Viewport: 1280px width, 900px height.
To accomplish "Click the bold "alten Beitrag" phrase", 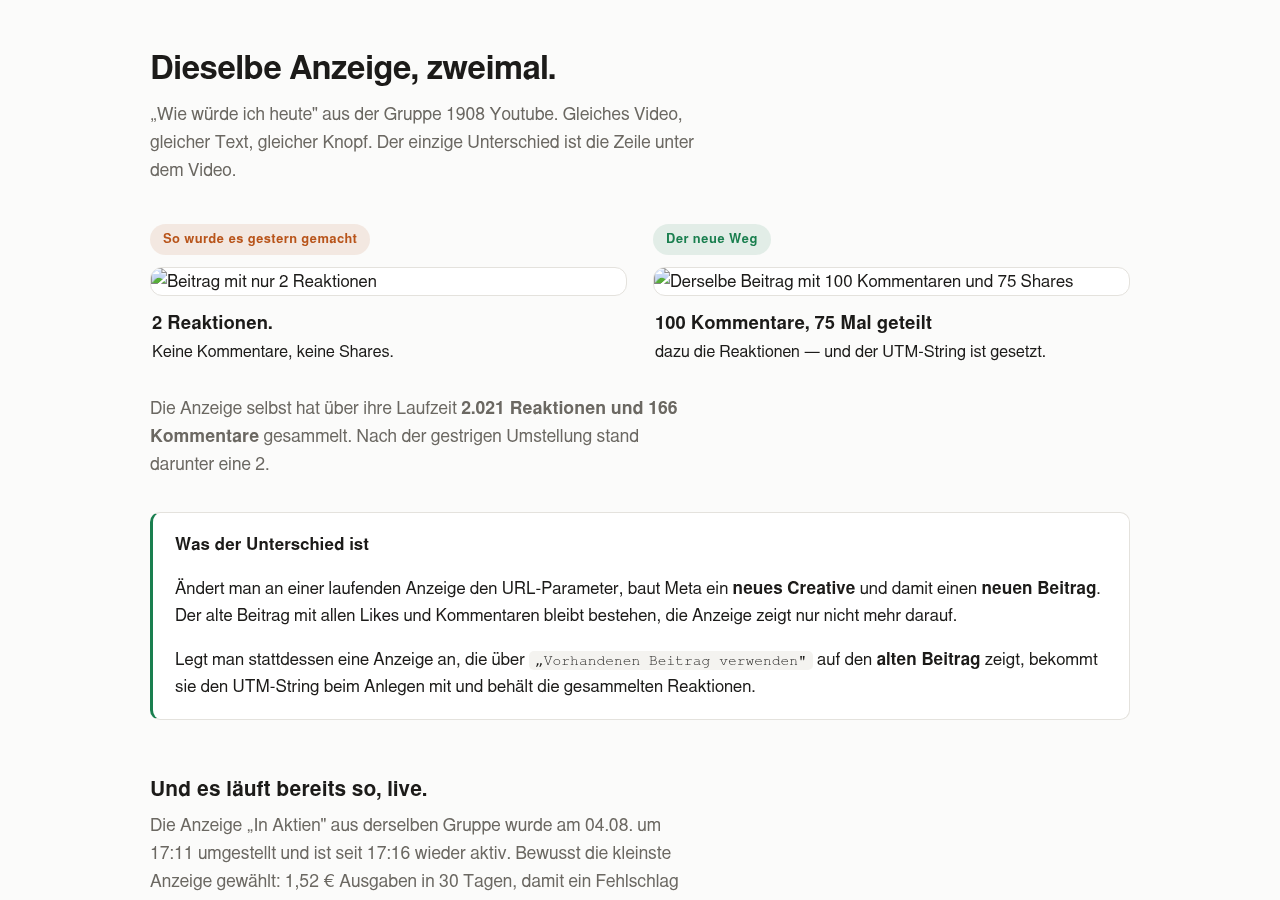I will coord(928,660).
